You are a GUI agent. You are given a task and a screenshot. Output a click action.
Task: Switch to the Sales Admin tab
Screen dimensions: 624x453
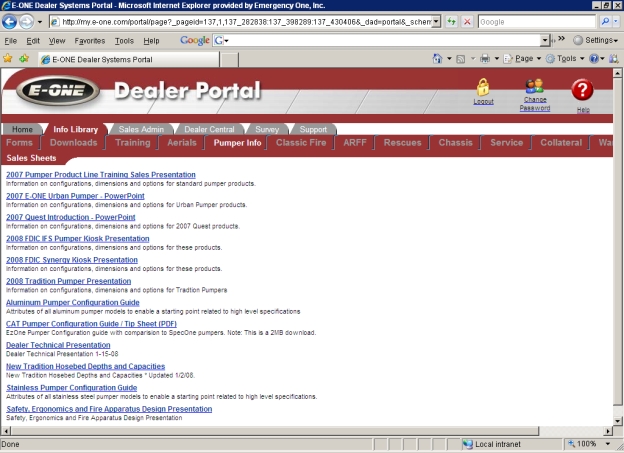coord(141,129)
